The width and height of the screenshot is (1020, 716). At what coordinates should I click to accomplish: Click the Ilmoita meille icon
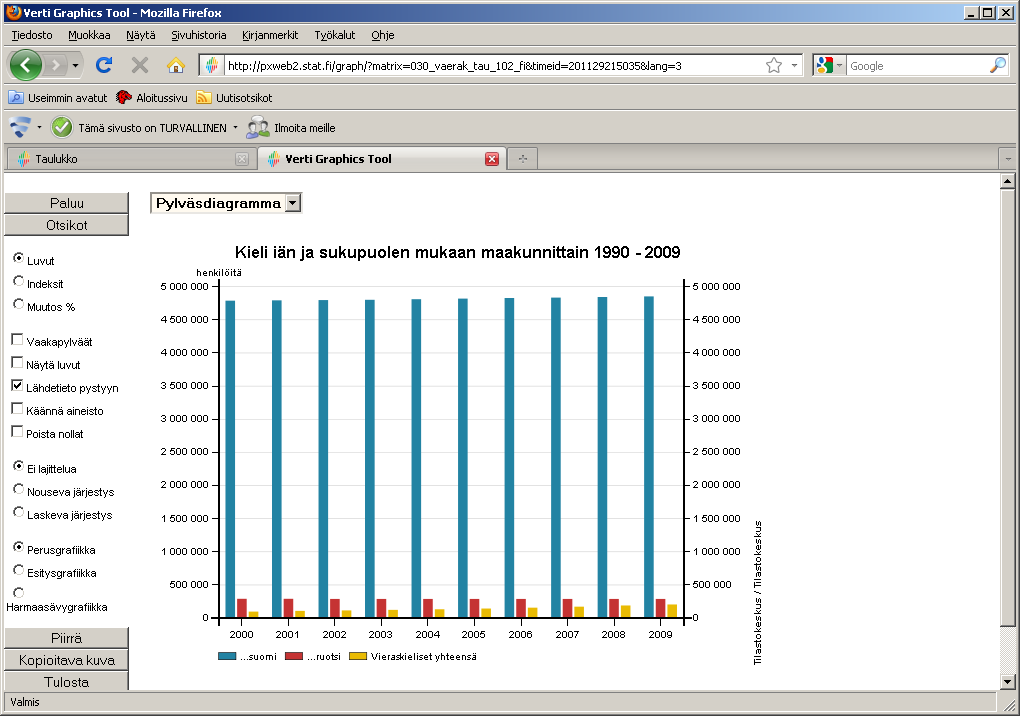pyautogui.click(x=258, y=127)
